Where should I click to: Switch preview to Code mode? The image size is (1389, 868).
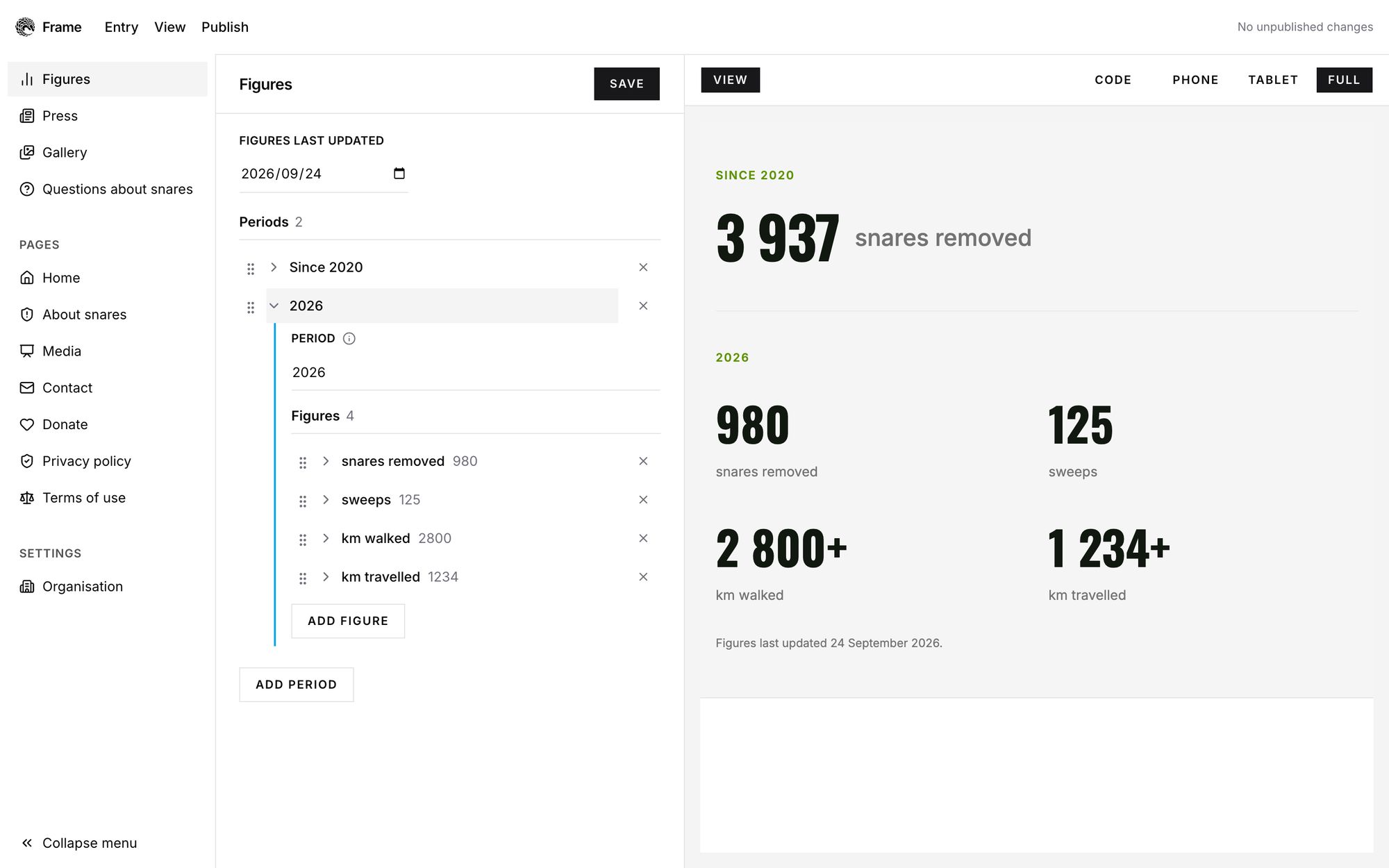pos(1113,80)
